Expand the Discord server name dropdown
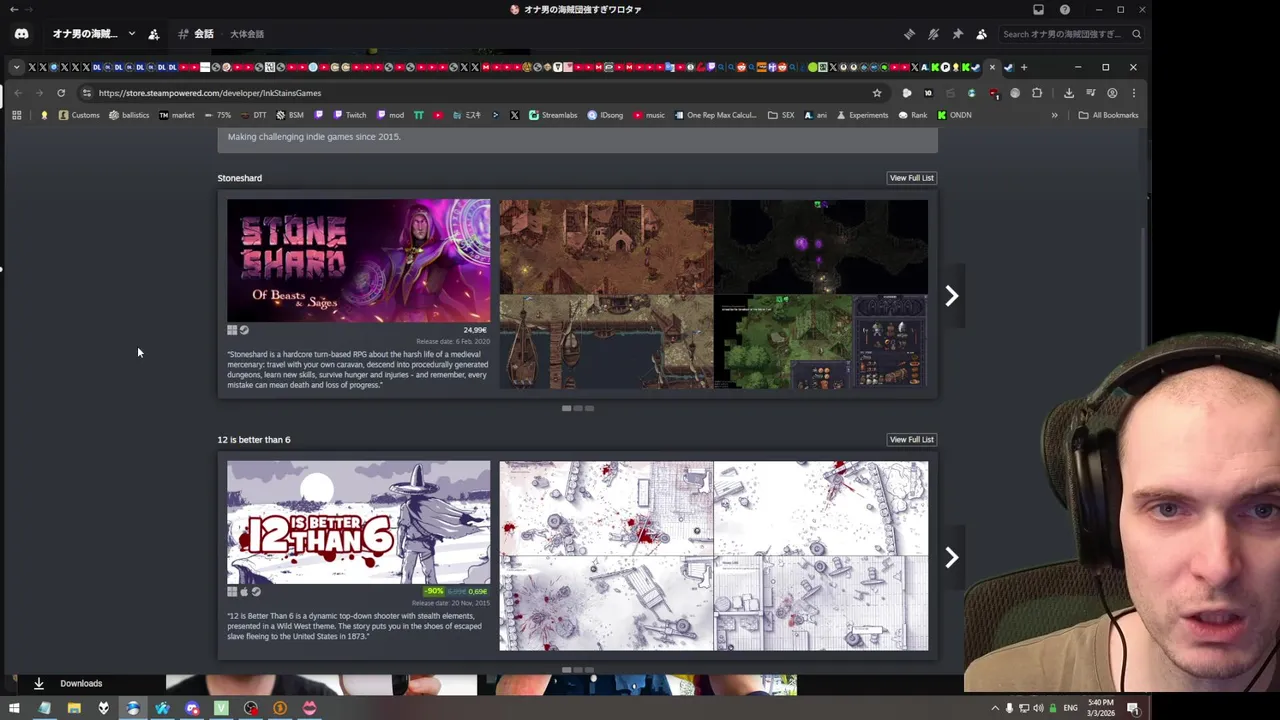Viewport: 1280px width, 720px height. pyautogui.click(x=131, y=34)
